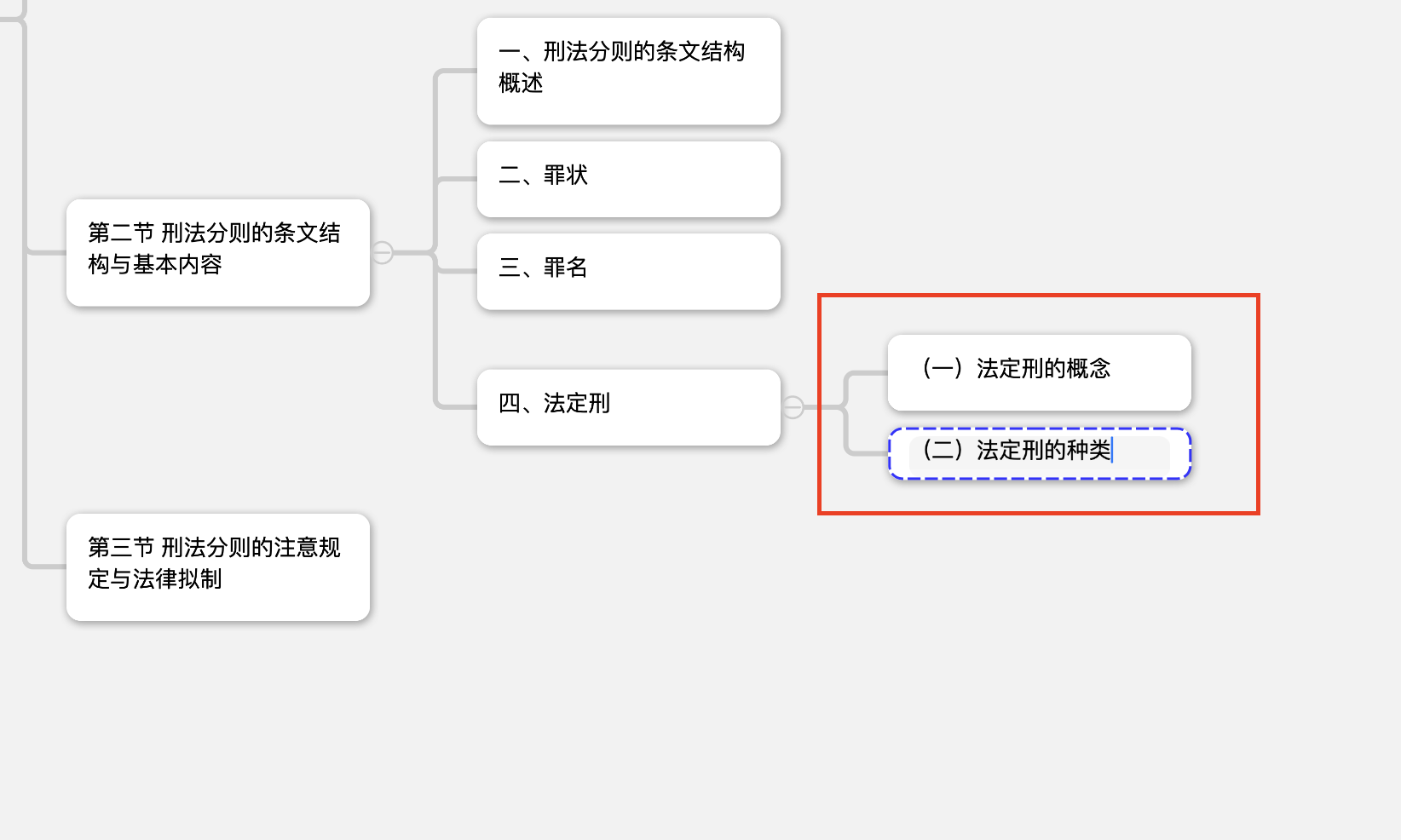
Task: Select the 一、刑法分则的条文结构概述 node
Action: click(628, 71)
